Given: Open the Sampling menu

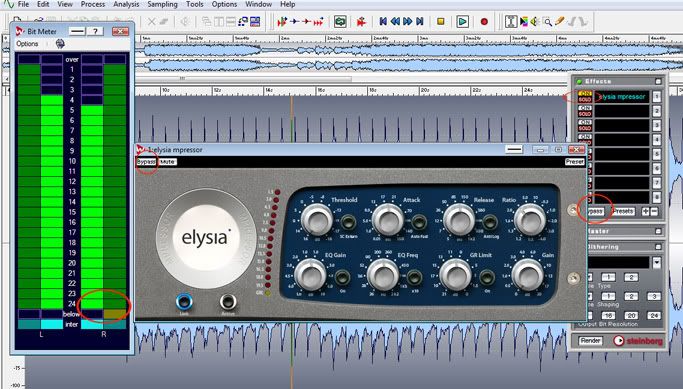Looking at the screenshot, I should [x=162, y=4].
